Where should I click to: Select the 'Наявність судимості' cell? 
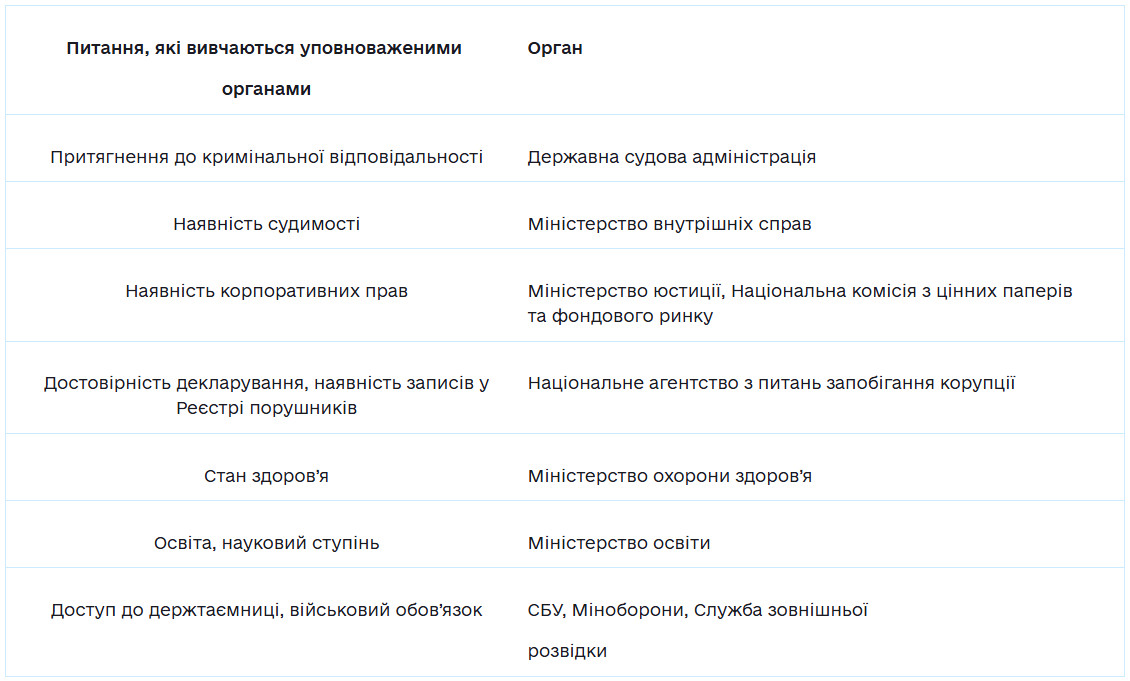click(267, 224)
